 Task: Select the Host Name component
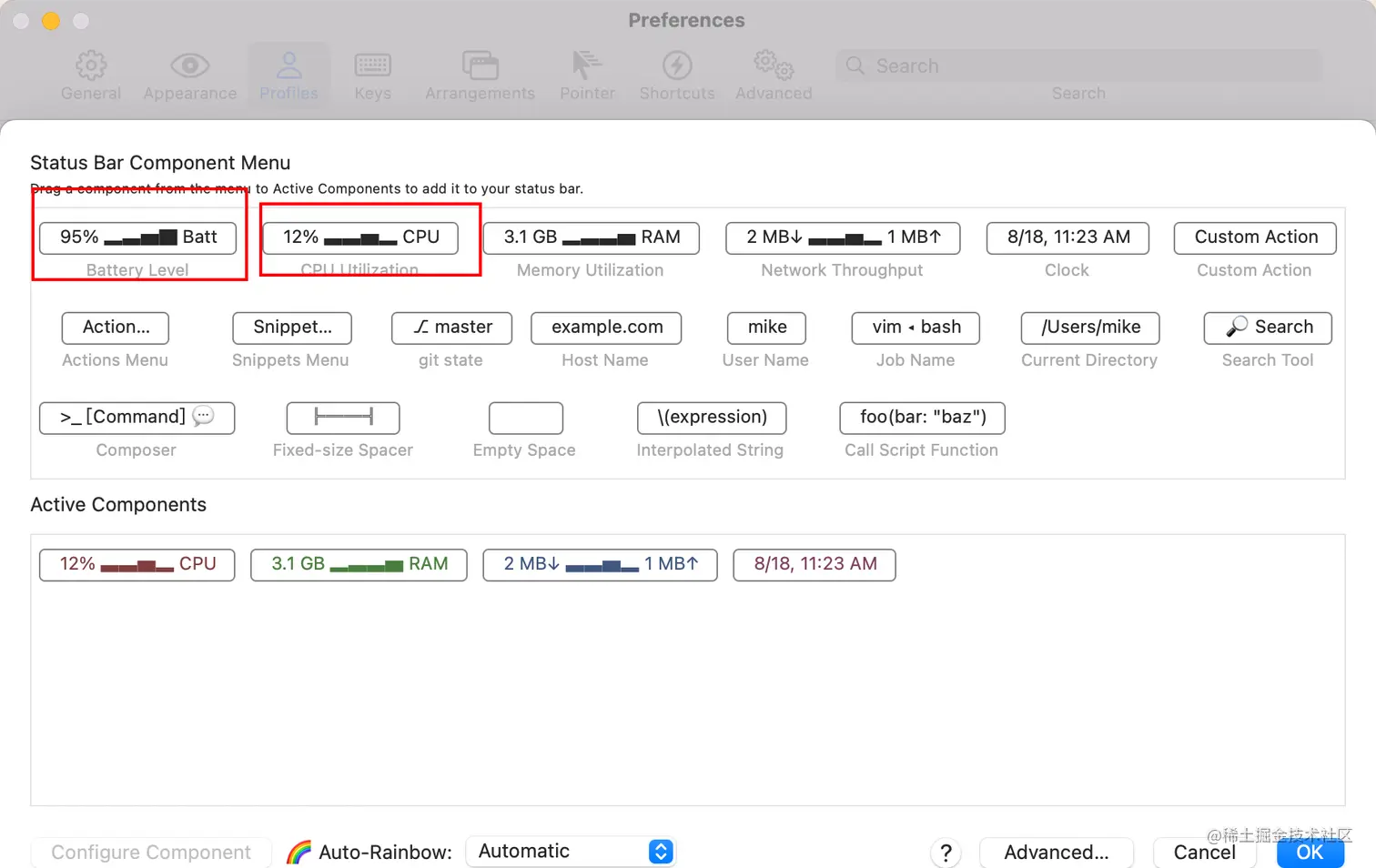pos(606,328)
